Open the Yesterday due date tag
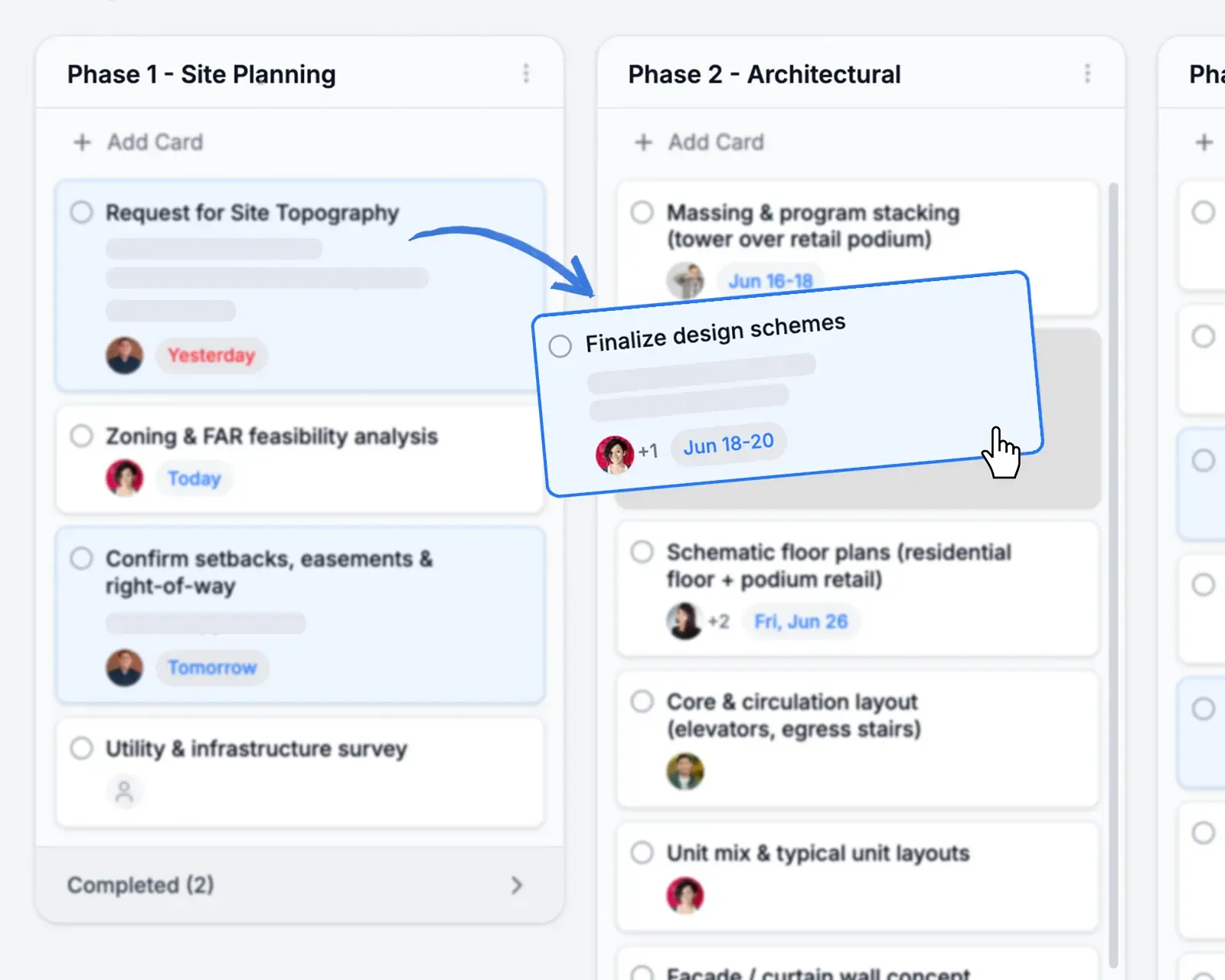This screenshot has height=980, width=1225. [x=211, y=355]
